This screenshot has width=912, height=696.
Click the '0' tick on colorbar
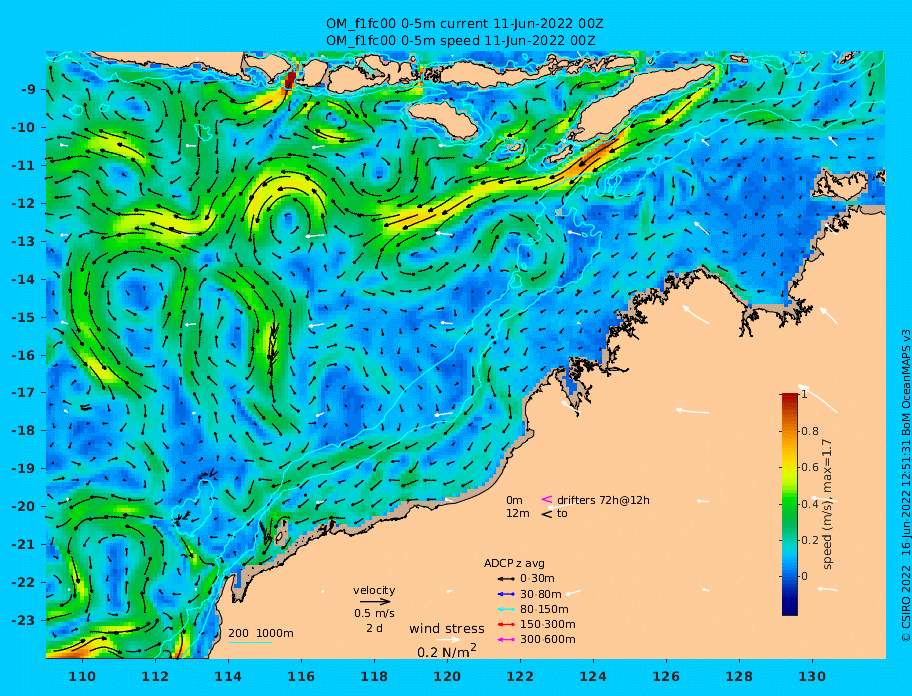(804, 576)
